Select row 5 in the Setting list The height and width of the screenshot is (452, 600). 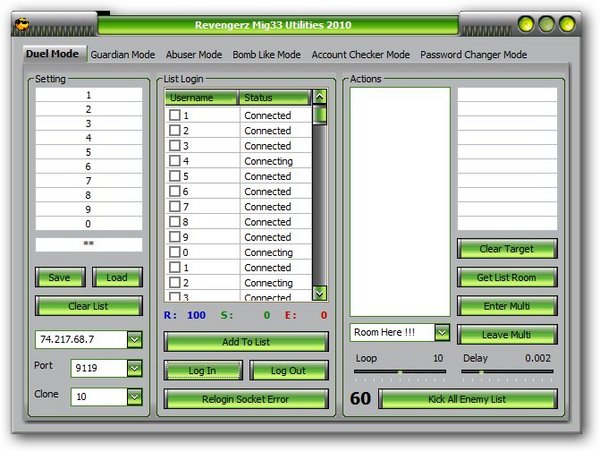[89, 152]
